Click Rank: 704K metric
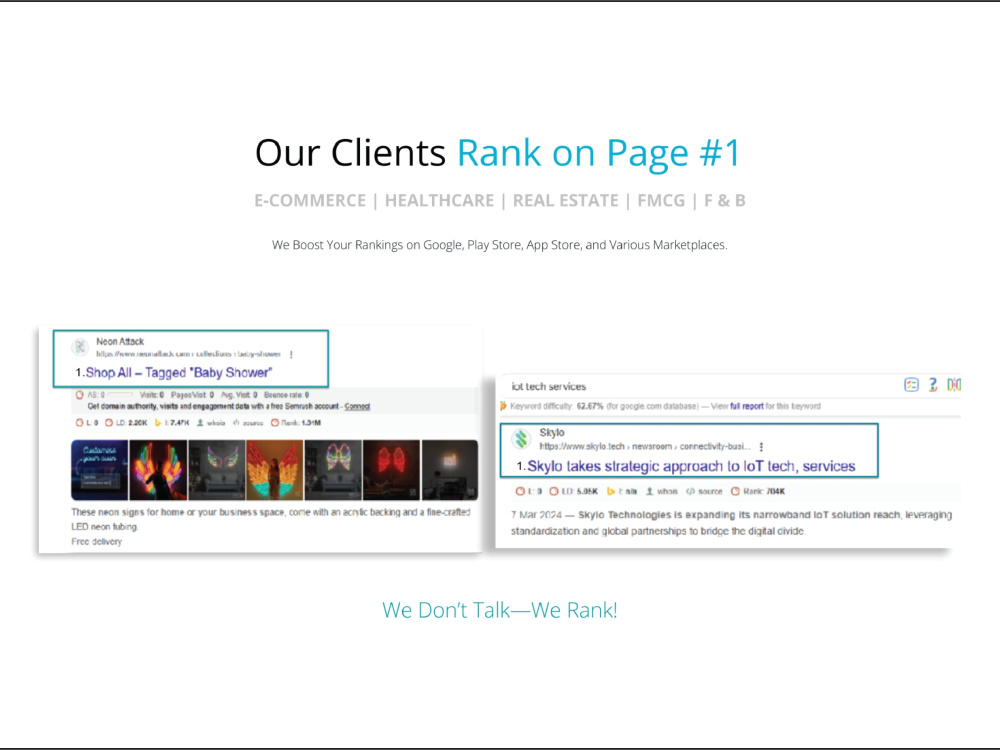1000x750 pixels. click(x=758, y=491)
